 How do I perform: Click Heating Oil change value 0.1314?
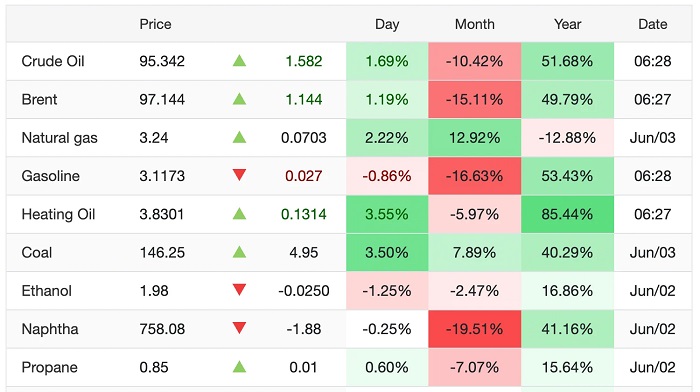(304, 214)
